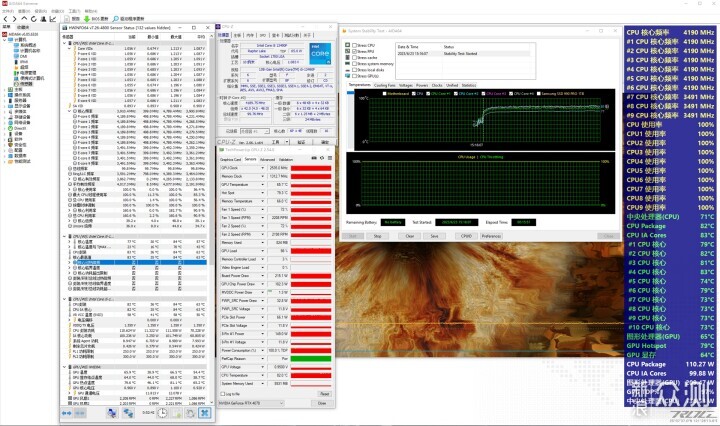Click GPU-Z hamburger menu icon
The width and height of the screenshot is (720, 426).
point(330,158)
